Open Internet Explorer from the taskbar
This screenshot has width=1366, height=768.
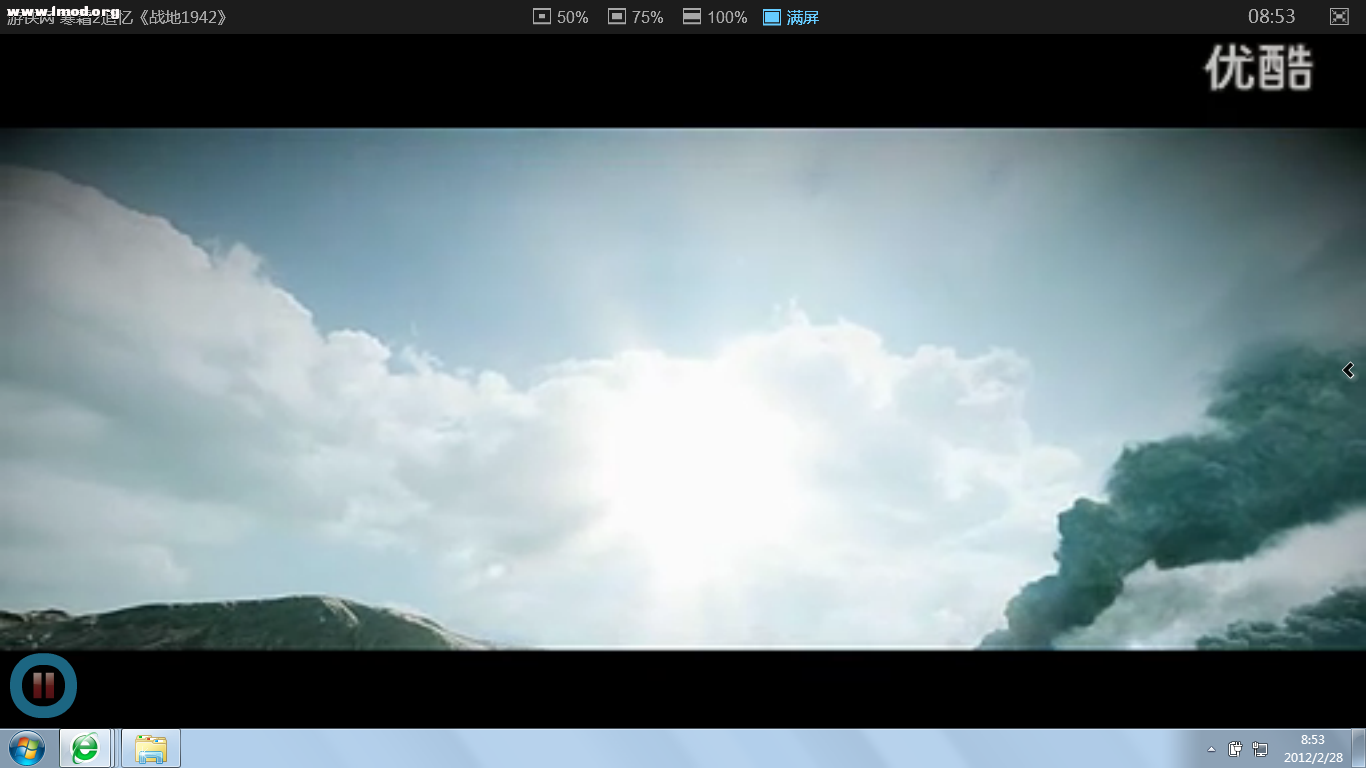tap(85, 748)
